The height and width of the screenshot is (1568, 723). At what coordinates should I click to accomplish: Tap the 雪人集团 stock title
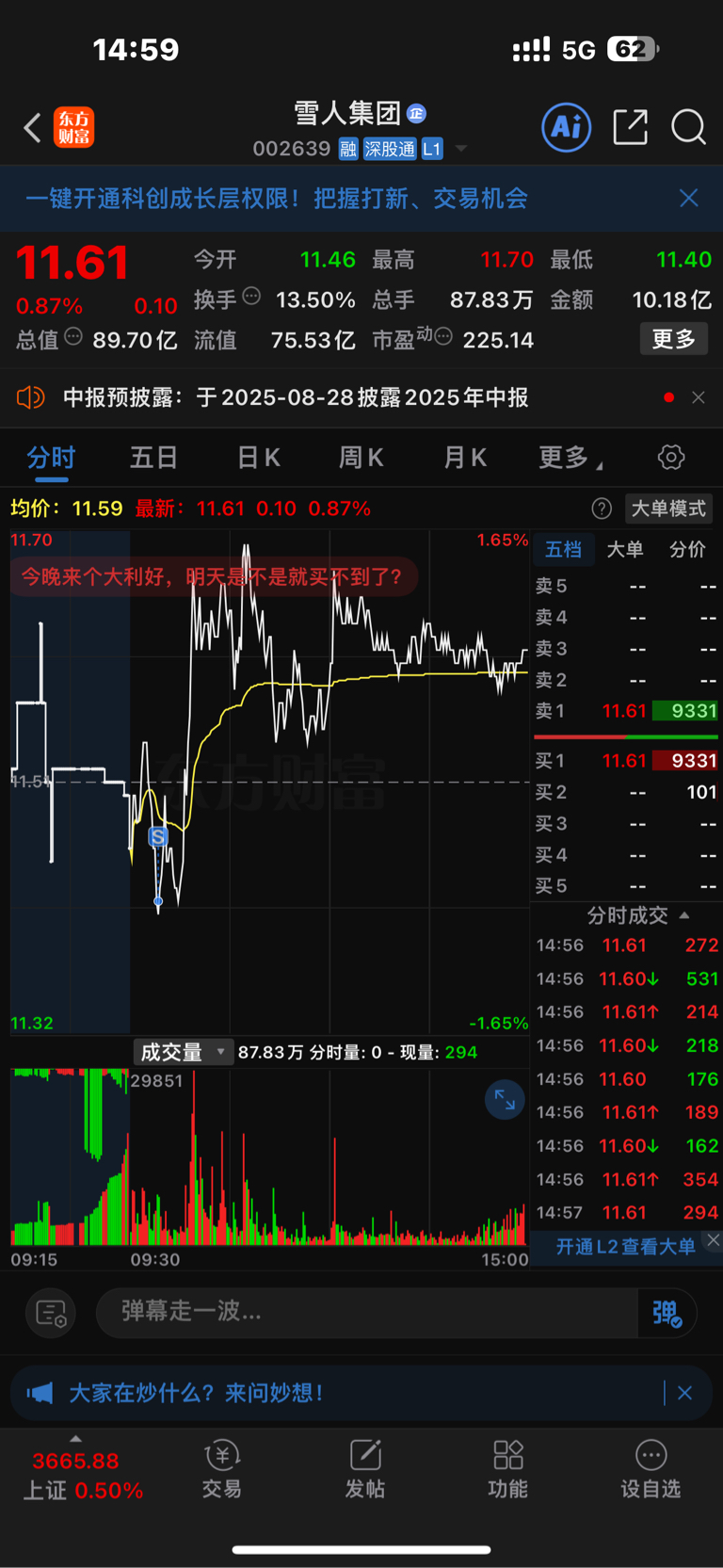(x=347, y=114)
